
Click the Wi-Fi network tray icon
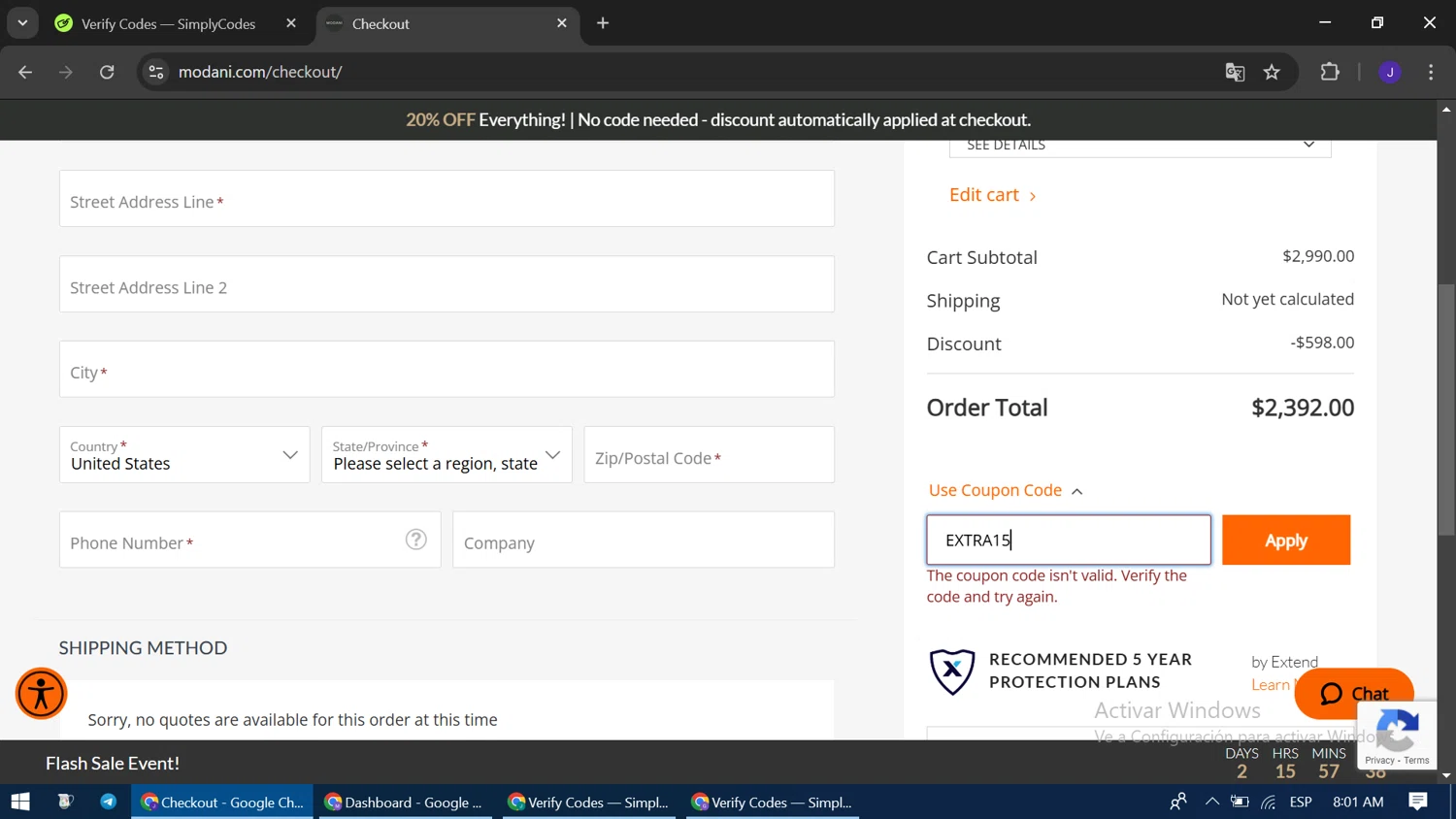pos(1269,802)
